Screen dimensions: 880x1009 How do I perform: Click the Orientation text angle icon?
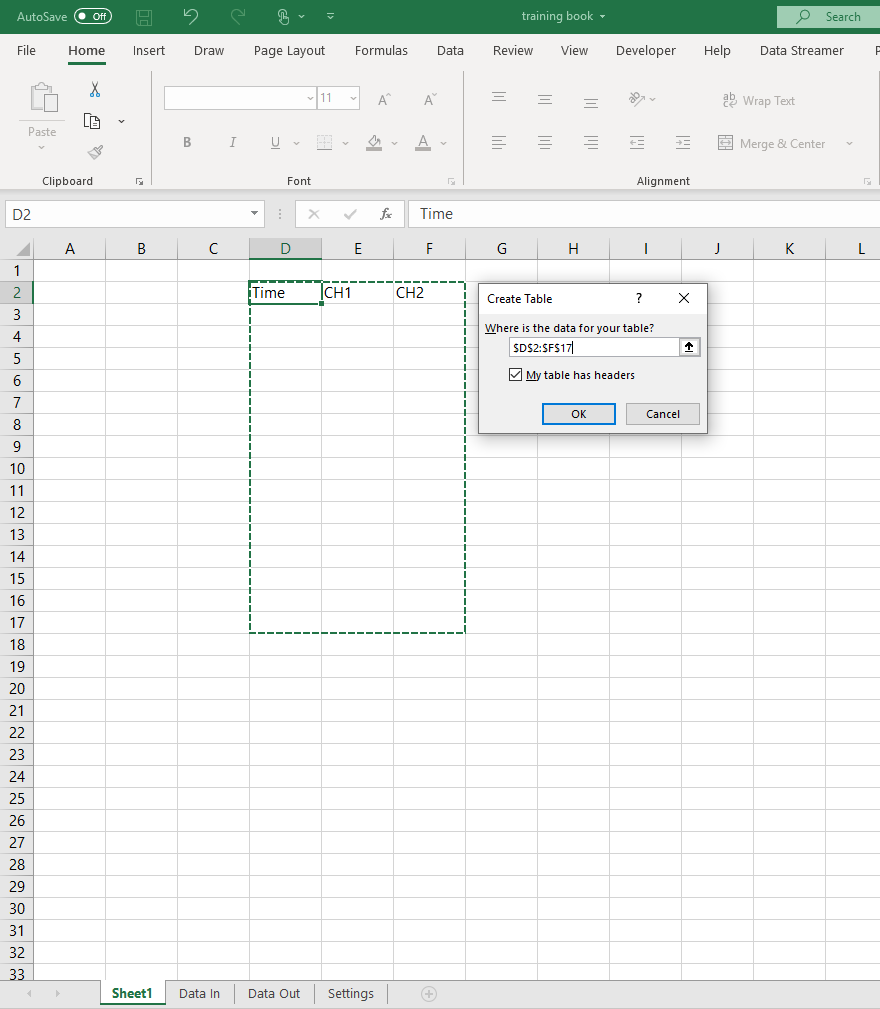pyautogui.click(x=637, y=98)
